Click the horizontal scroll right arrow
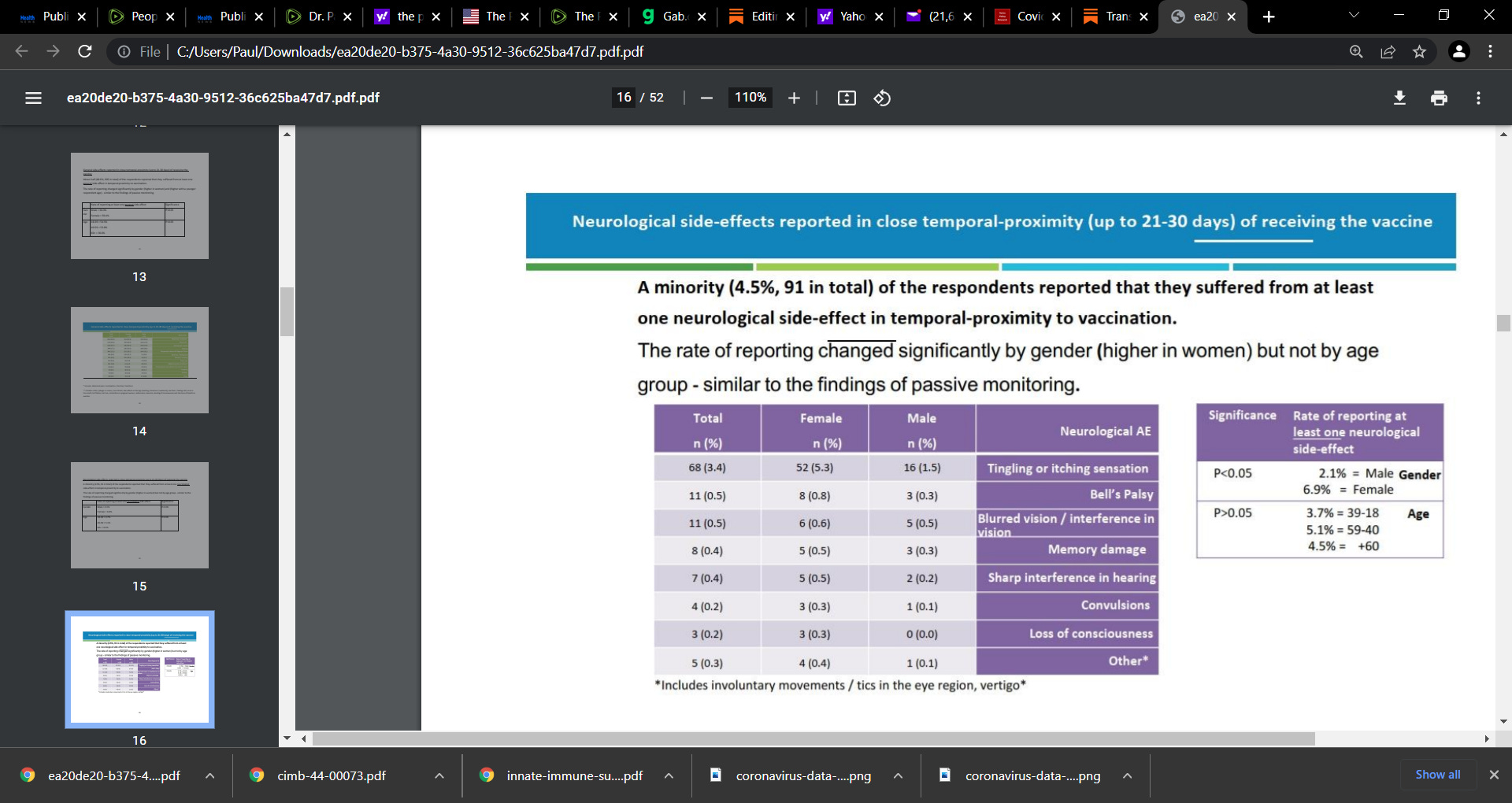Screen dimensions: 1512x803 pos(1486,738)
